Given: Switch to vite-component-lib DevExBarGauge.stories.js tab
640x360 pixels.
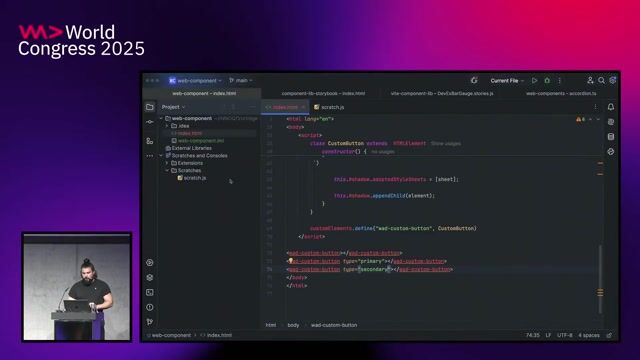Looking at the screenshot, I should tap(442, 93).
